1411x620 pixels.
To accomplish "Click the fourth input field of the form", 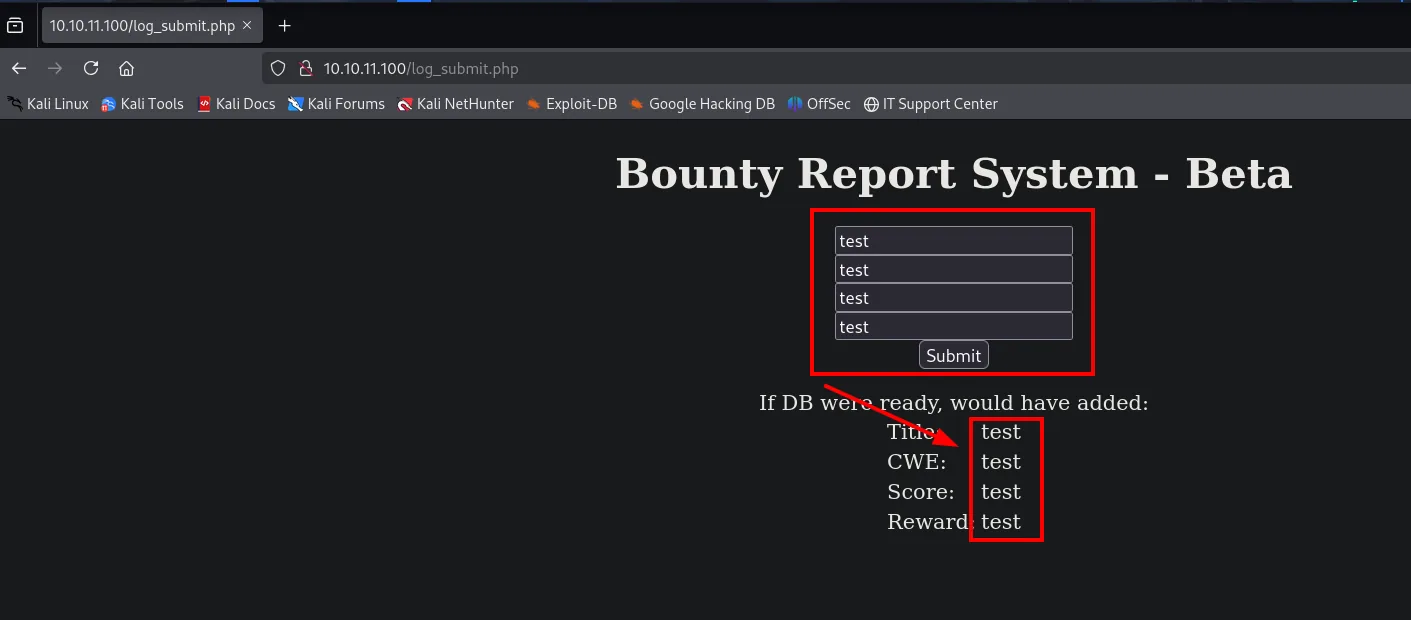I will pyautogui.click(x=954, y=327).
